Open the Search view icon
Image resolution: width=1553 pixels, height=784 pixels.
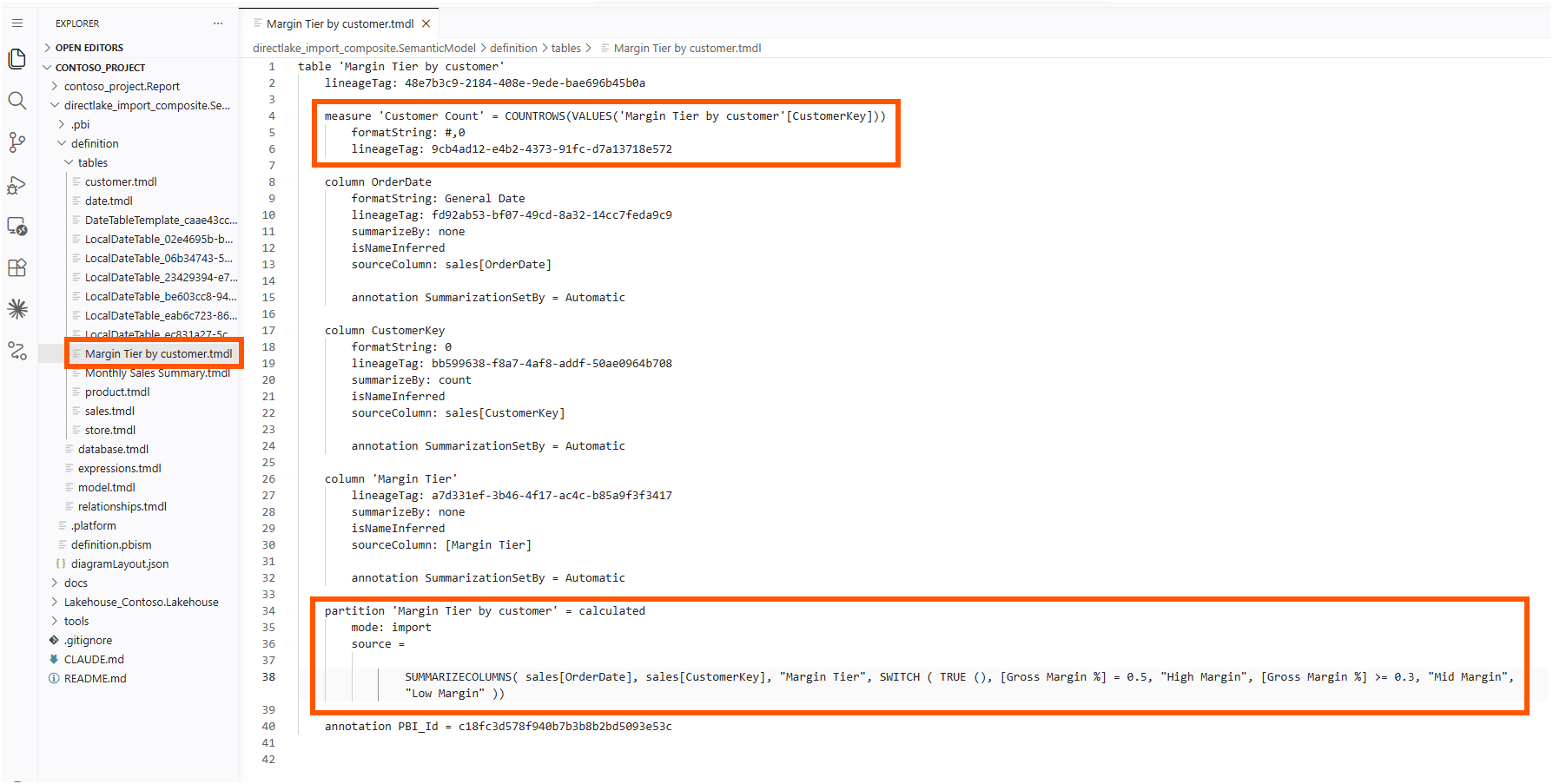click(x=17, y=101)
